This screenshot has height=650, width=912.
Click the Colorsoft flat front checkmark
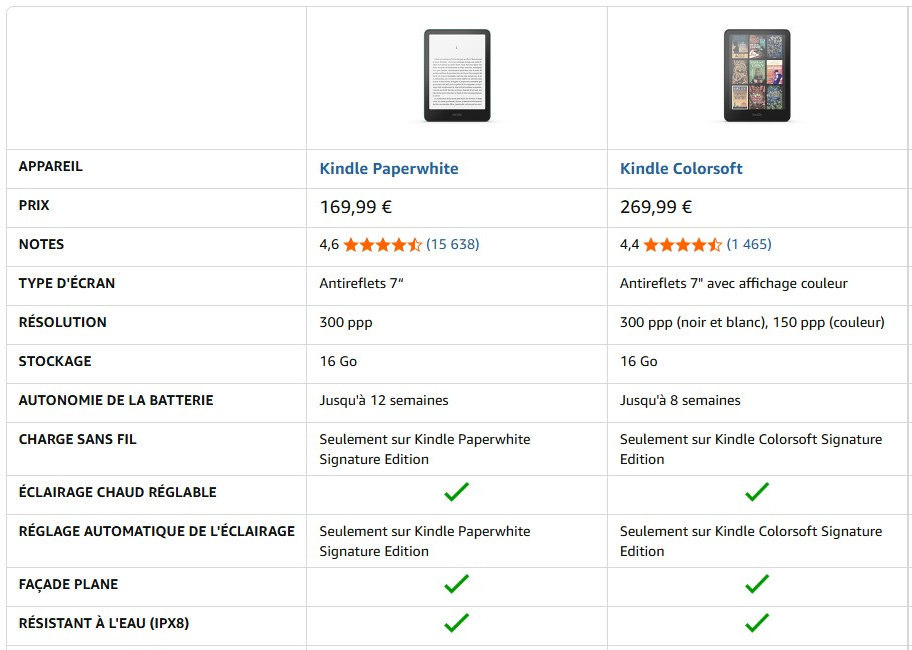tap(757, 584)
